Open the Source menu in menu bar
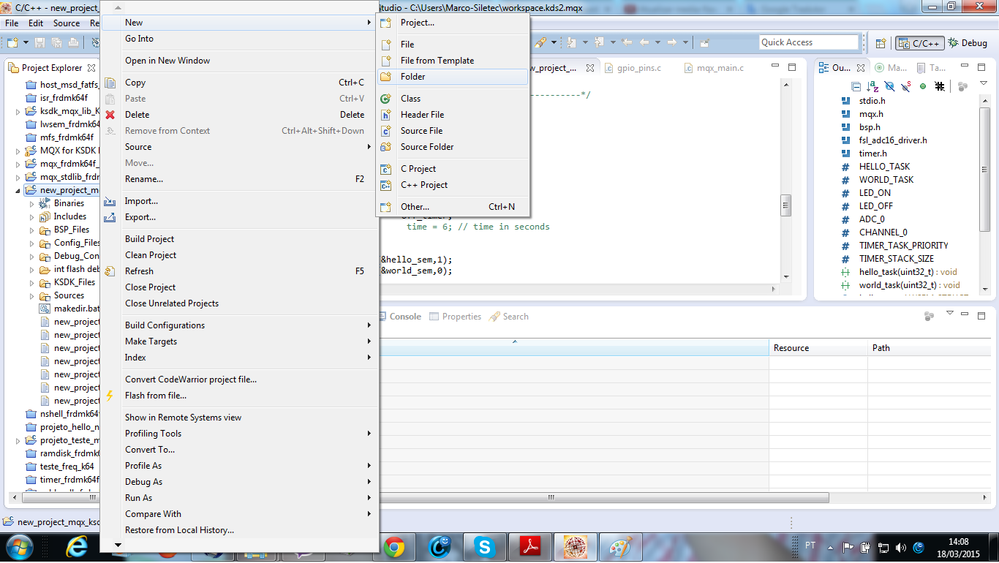The width and height of the screenshot is (999, 563). (x=66, y=23)
